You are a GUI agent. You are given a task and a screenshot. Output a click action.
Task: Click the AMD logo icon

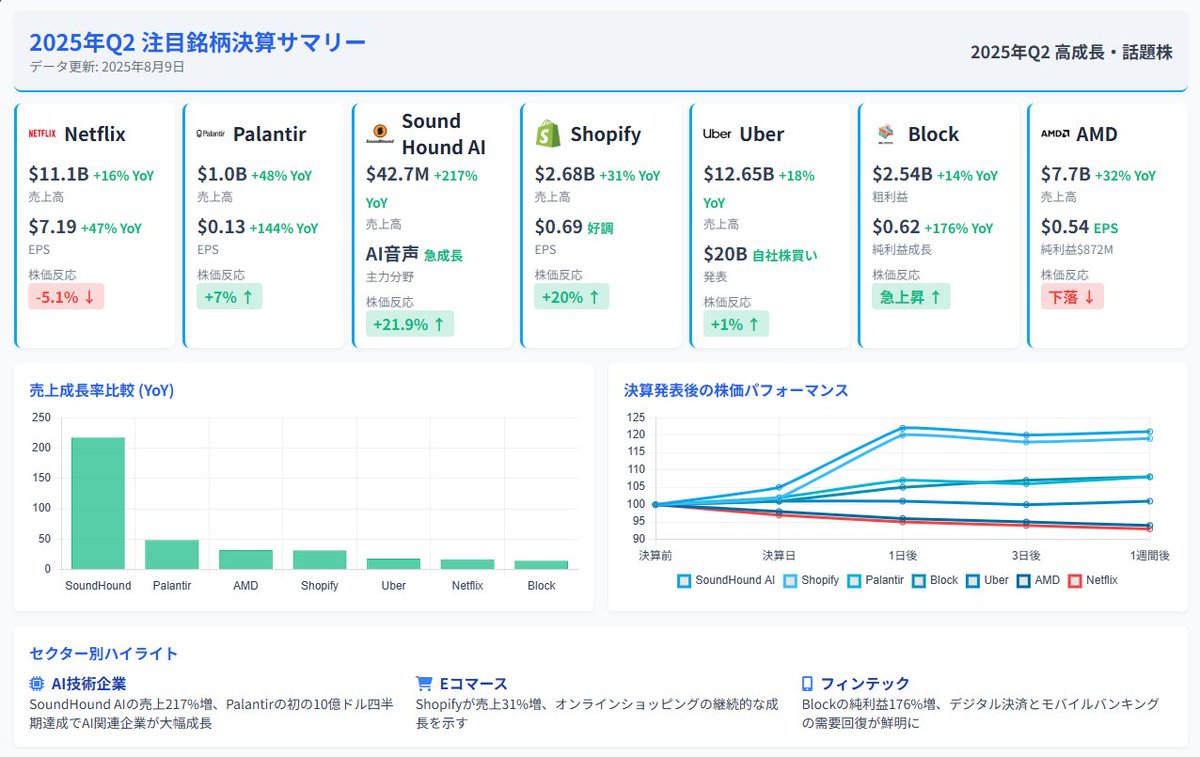pos(1055,134)
